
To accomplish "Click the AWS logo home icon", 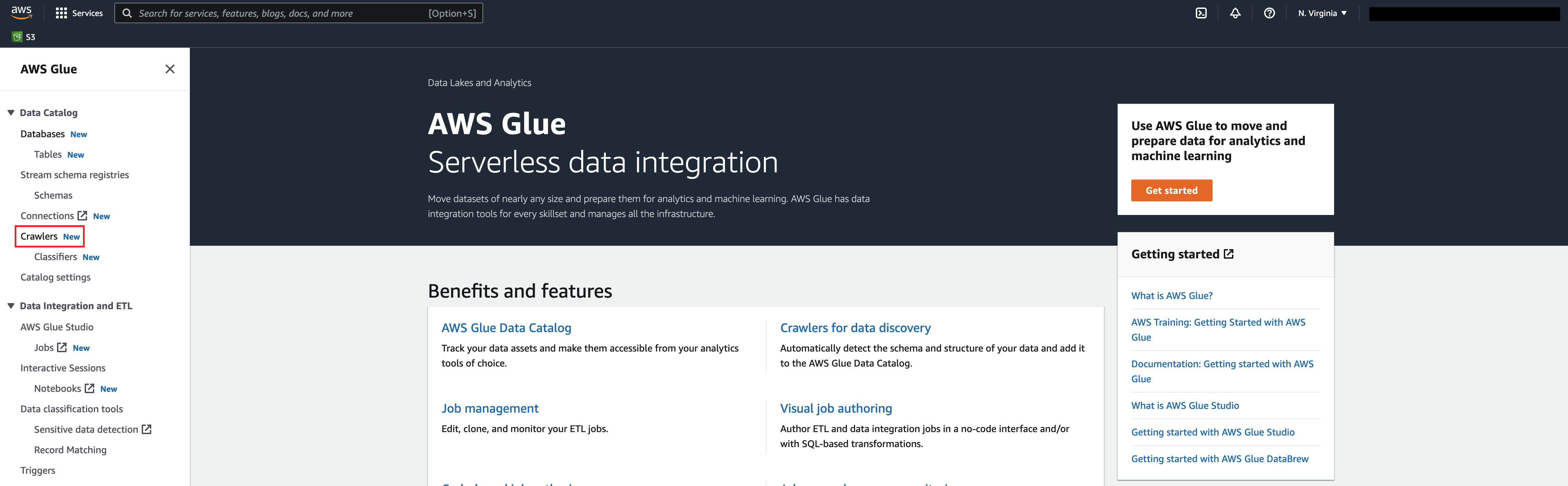I will (21, 13).
